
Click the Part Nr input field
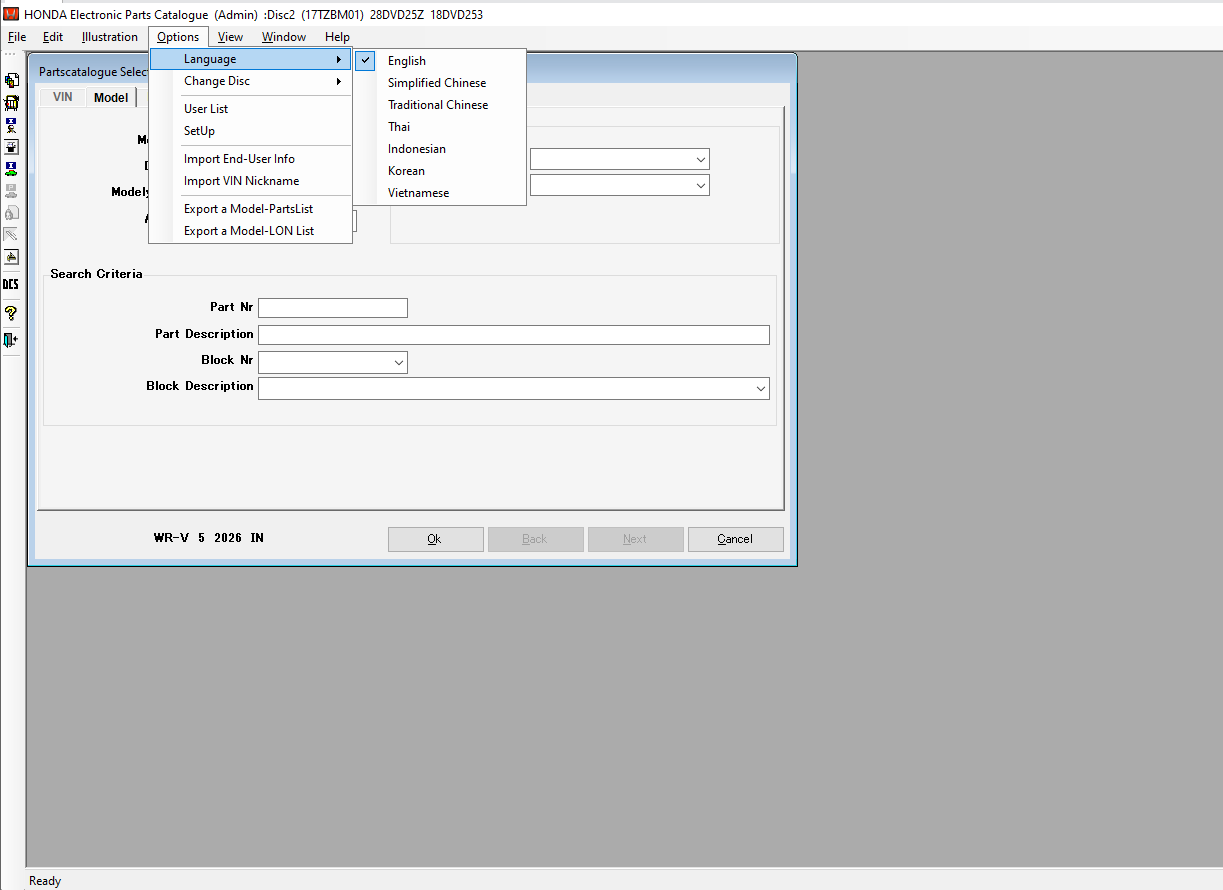(333, 308)
